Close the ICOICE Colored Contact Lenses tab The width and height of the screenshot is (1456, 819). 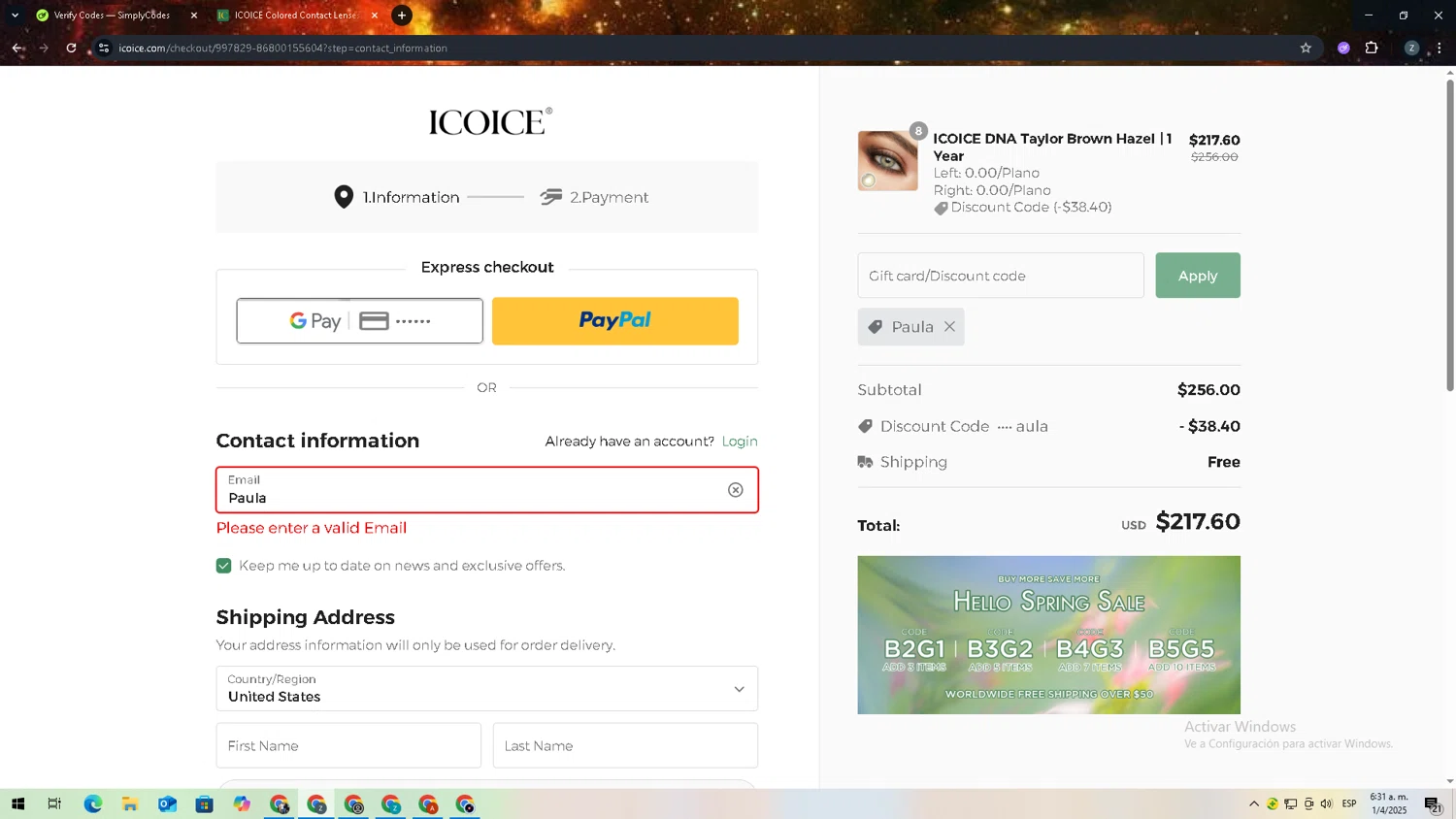375,16
